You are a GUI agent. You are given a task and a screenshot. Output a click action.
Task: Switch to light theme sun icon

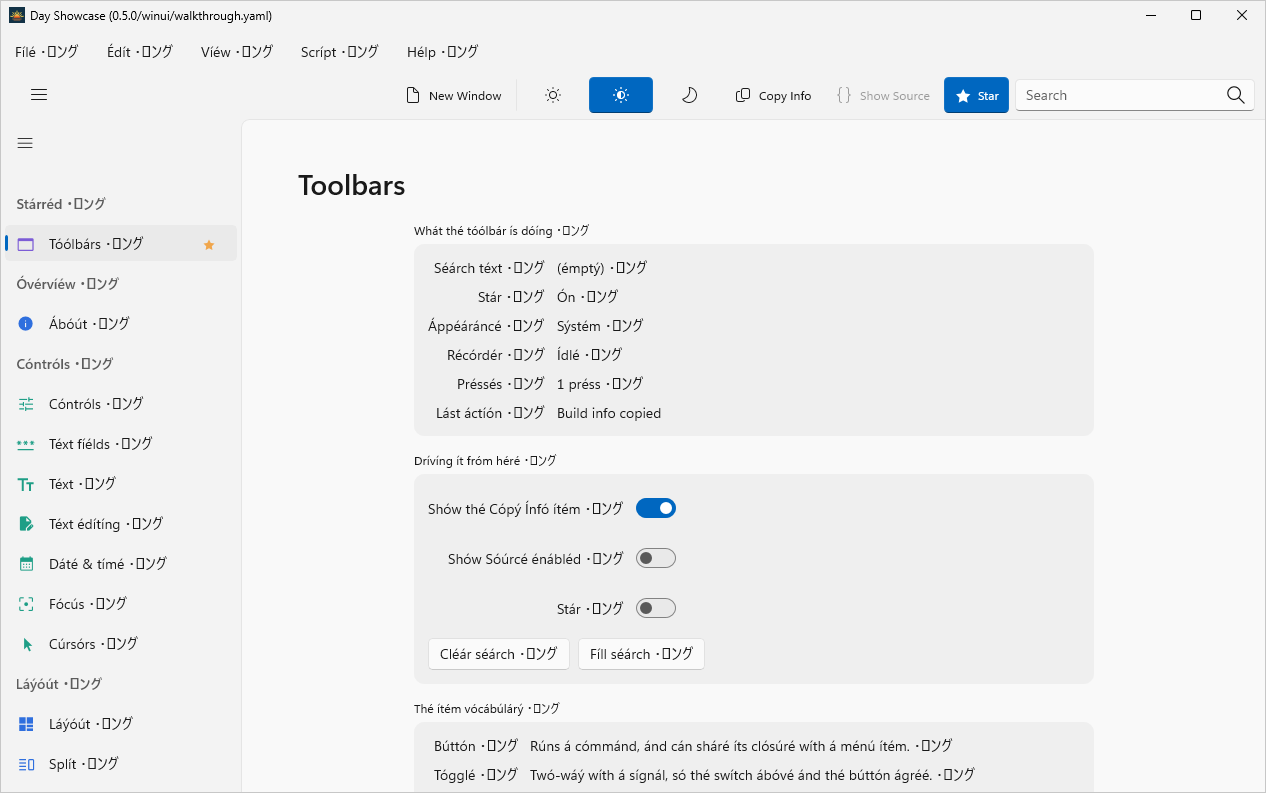(x=553, y=95)
